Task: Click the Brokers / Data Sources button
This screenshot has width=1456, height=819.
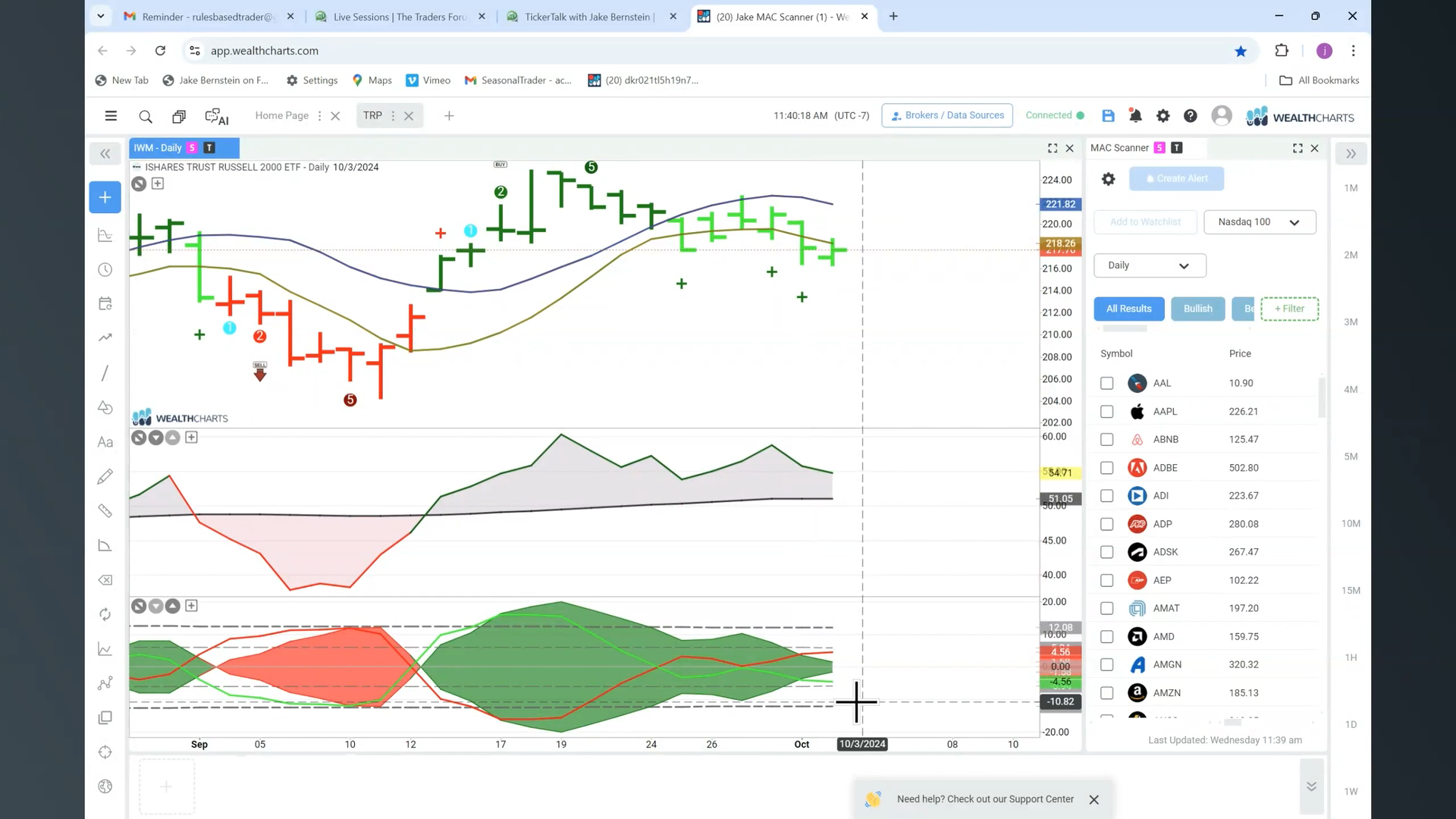Action: 947,115
